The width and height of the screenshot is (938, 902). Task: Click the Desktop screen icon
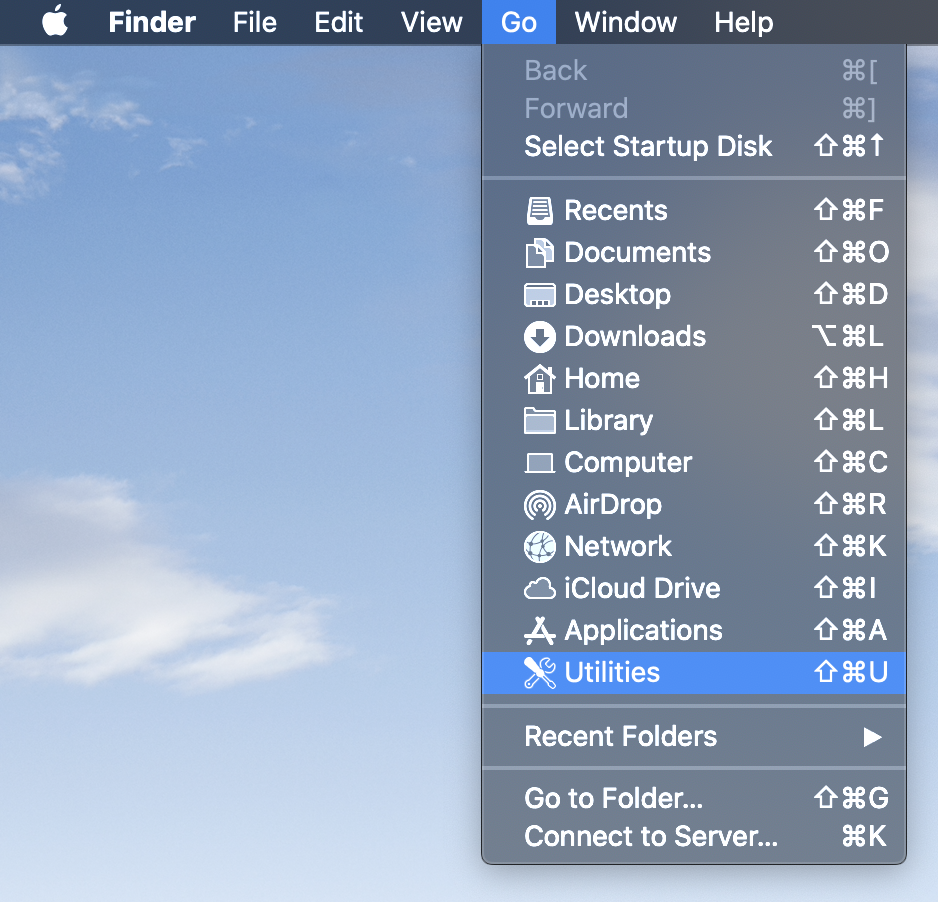pyautogui.click(x=539, y=295)
